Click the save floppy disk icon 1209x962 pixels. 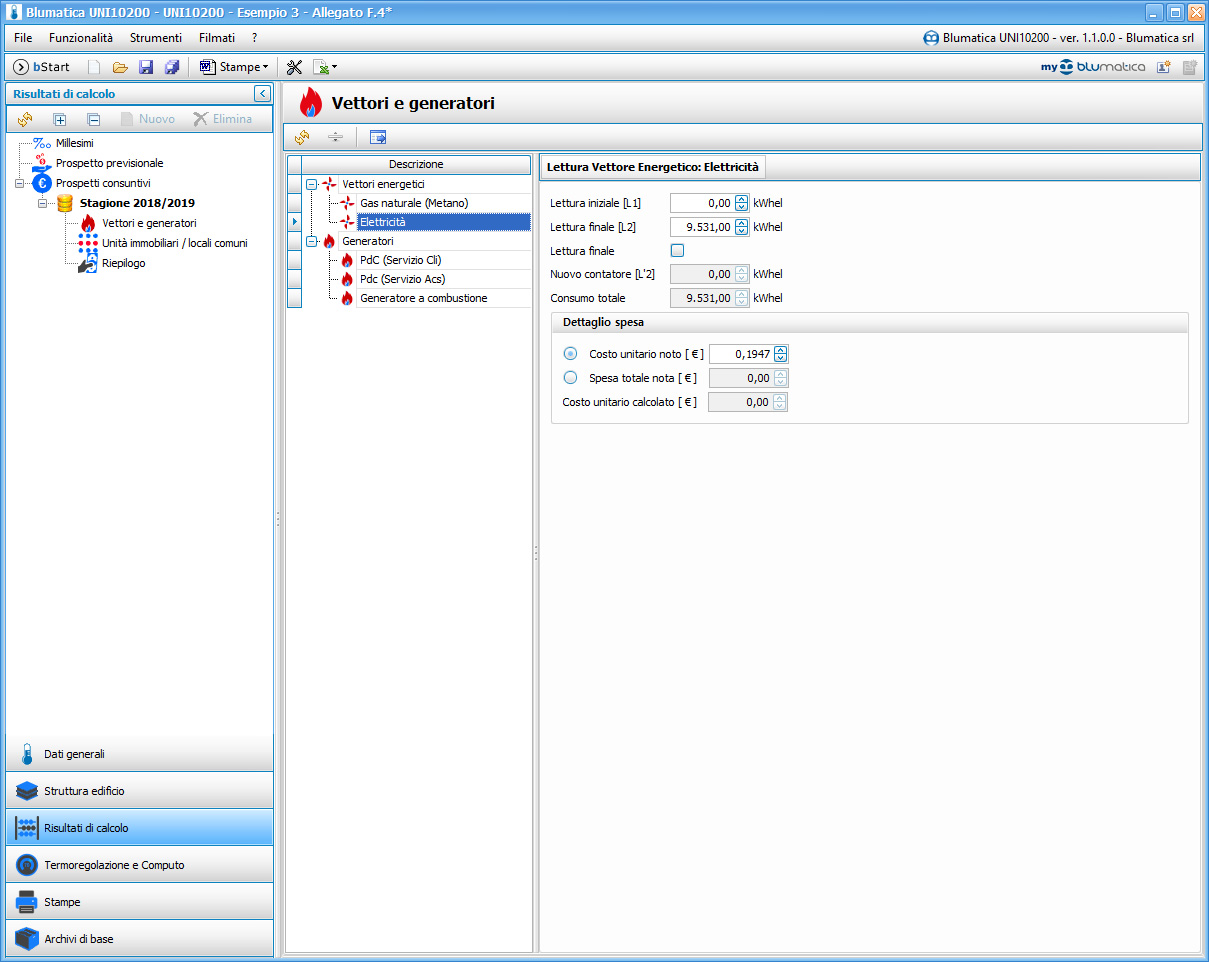click(x=146, y=67)
